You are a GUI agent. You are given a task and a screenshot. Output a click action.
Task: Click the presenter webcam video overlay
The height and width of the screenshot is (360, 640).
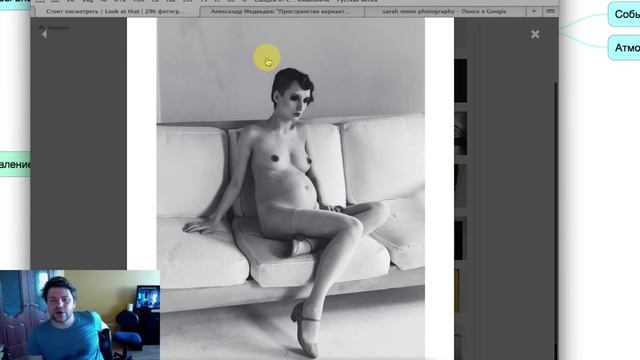pyautogui.click(x=80, y=315)
